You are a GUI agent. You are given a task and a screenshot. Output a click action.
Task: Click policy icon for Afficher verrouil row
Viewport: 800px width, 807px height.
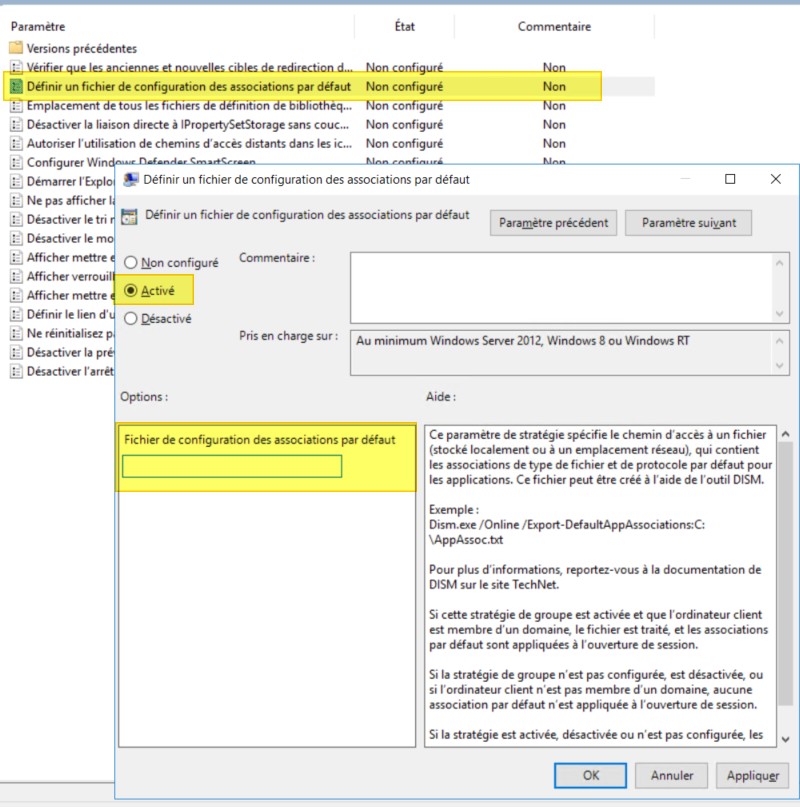pyautogui.click(x=16, y=276)
